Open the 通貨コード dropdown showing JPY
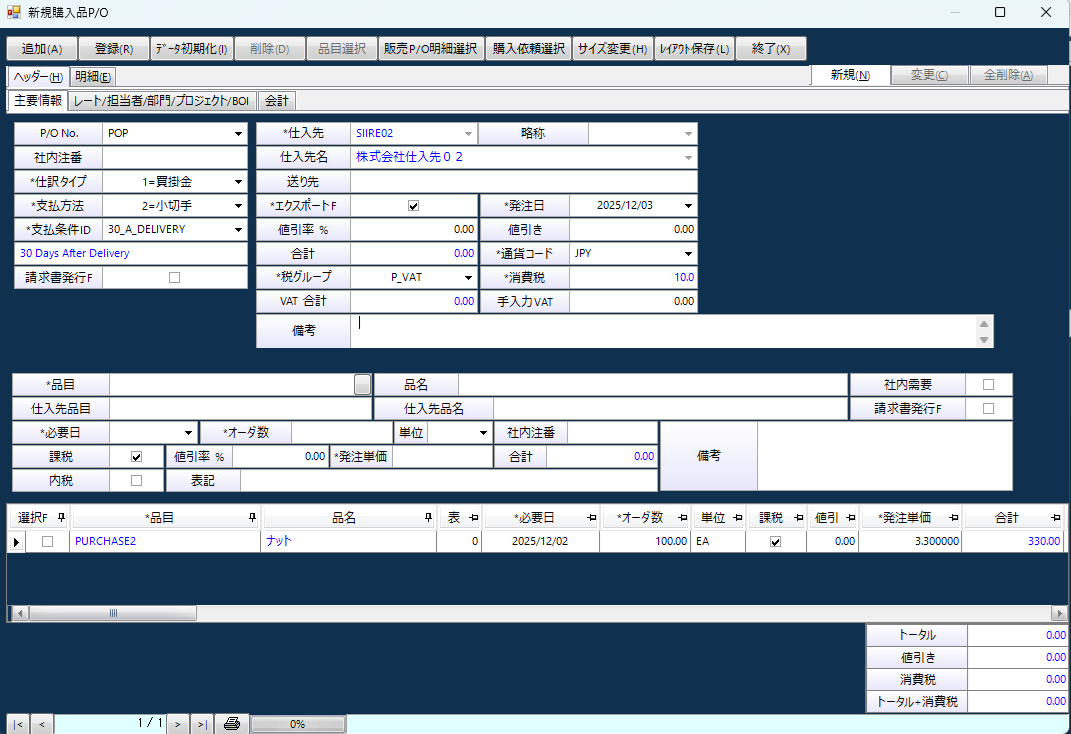The width and height of the screenshot is (1071, 734). [690, 253]
